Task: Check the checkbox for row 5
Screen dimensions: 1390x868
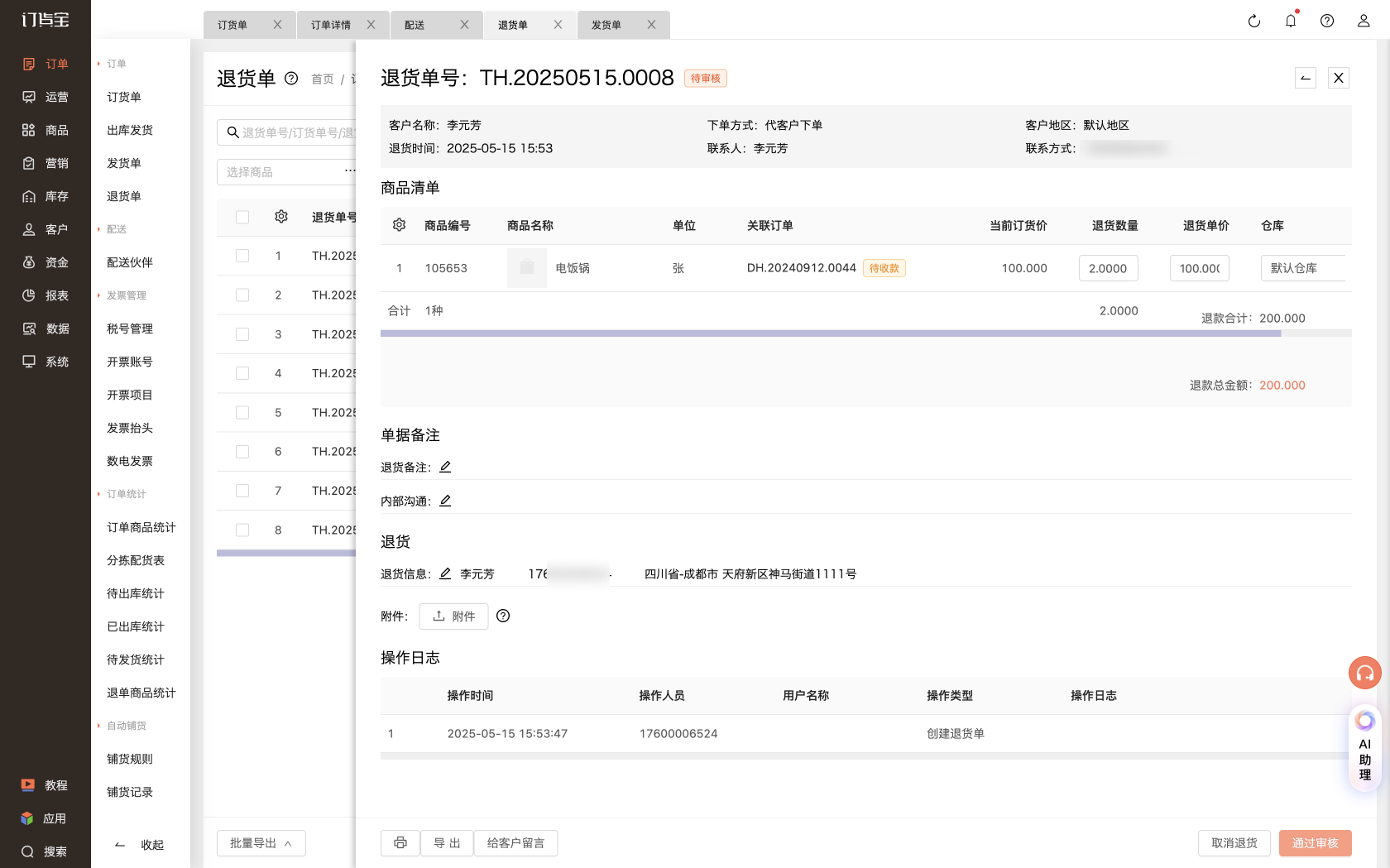Action: [242, 412]
